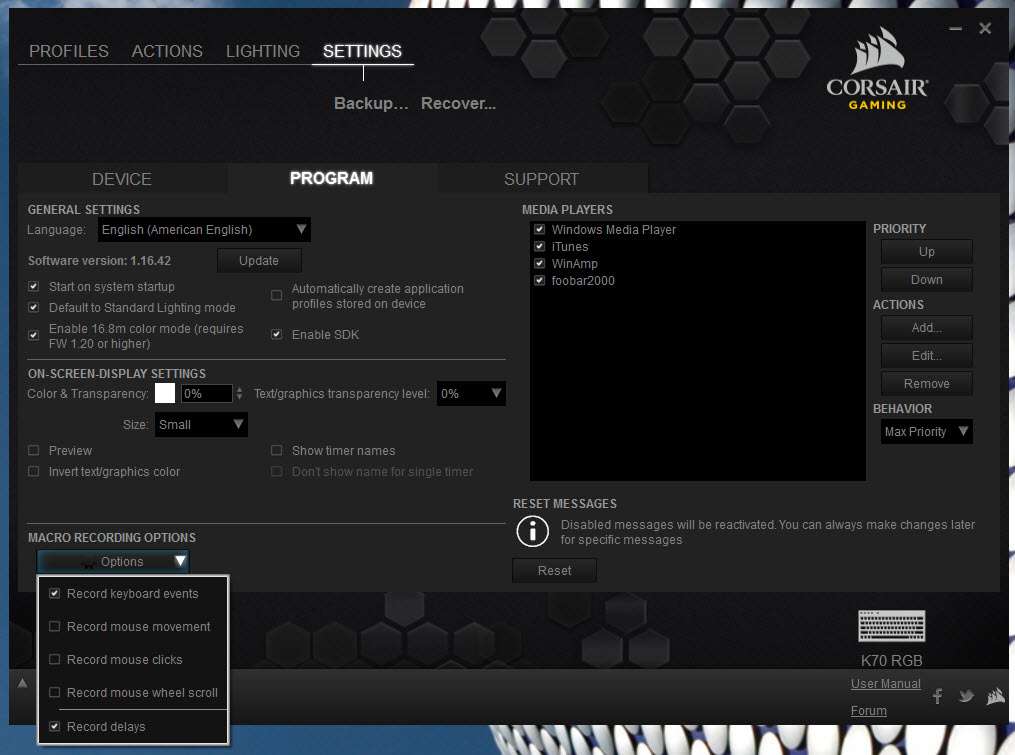Click the Reset messages button
This screenshot has height=755, width=1015.
click(x=555, y=570)
